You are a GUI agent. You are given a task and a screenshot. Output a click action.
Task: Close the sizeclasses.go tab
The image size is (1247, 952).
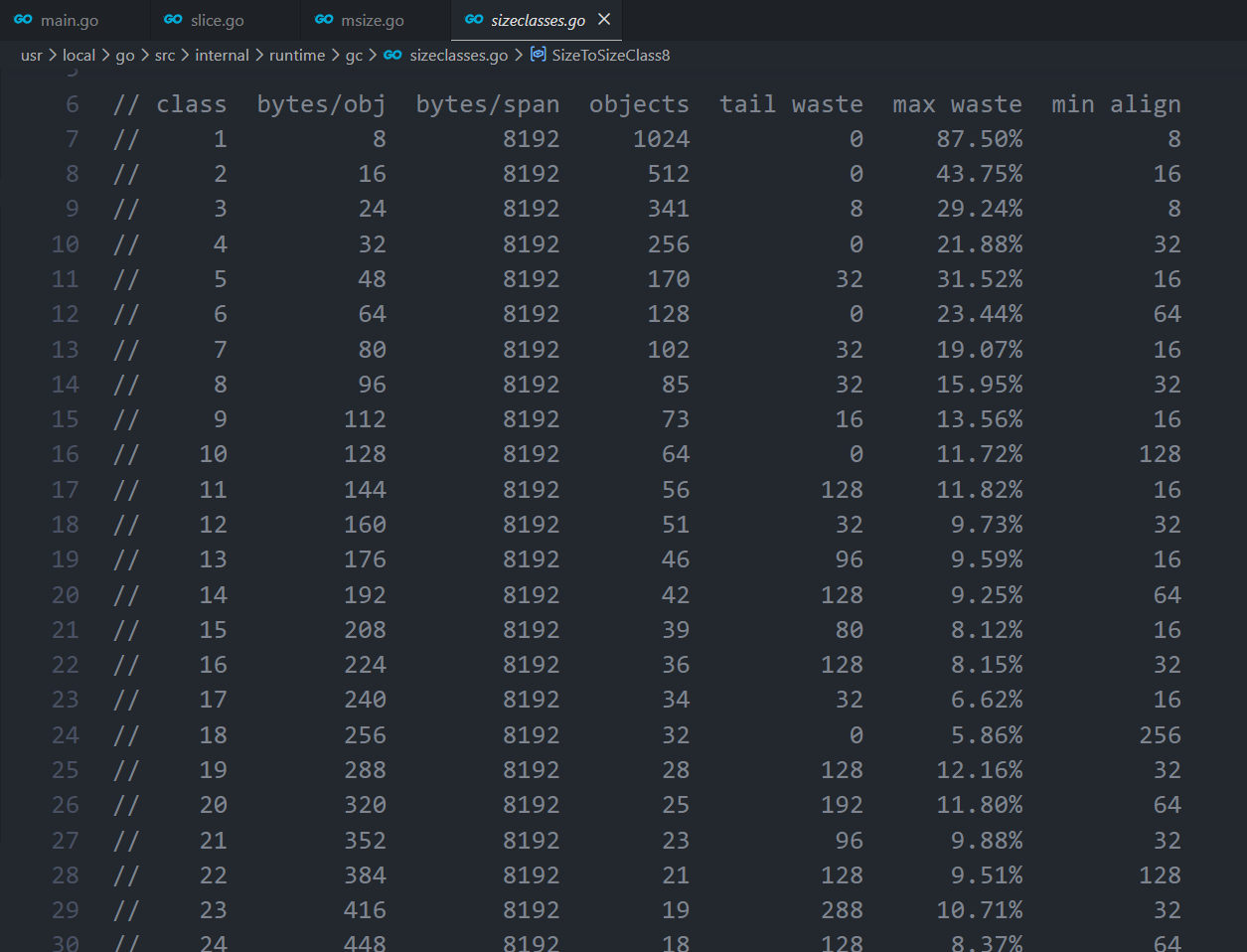click(x=604, y=20)
